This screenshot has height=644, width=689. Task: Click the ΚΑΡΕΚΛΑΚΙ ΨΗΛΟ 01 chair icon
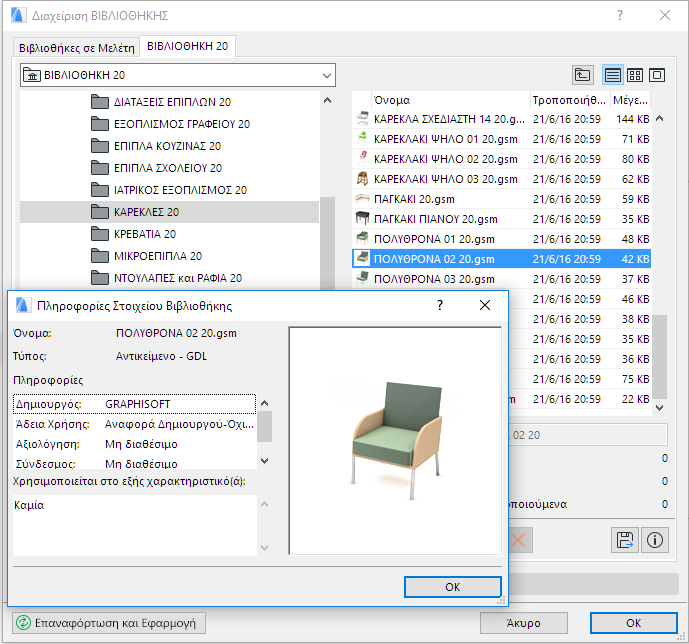click(x=362, y=139)
